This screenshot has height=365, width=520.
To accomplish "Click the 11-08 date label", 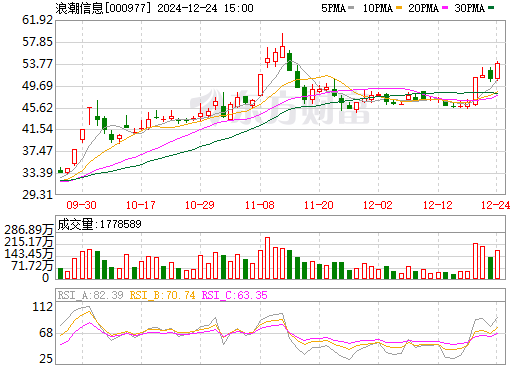I will click(x=260, y=205).
